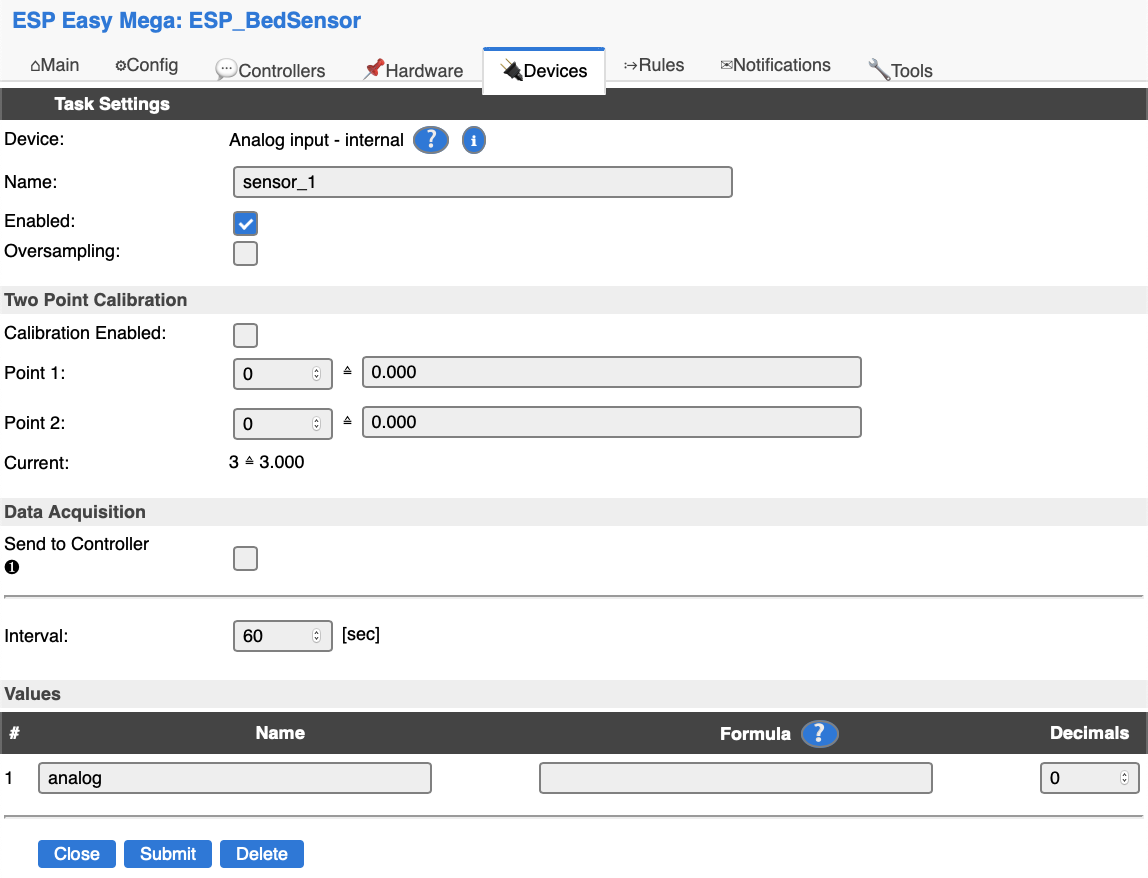Enable the Oversampling checkbox

pyautogui.click(x=245, y=253)
